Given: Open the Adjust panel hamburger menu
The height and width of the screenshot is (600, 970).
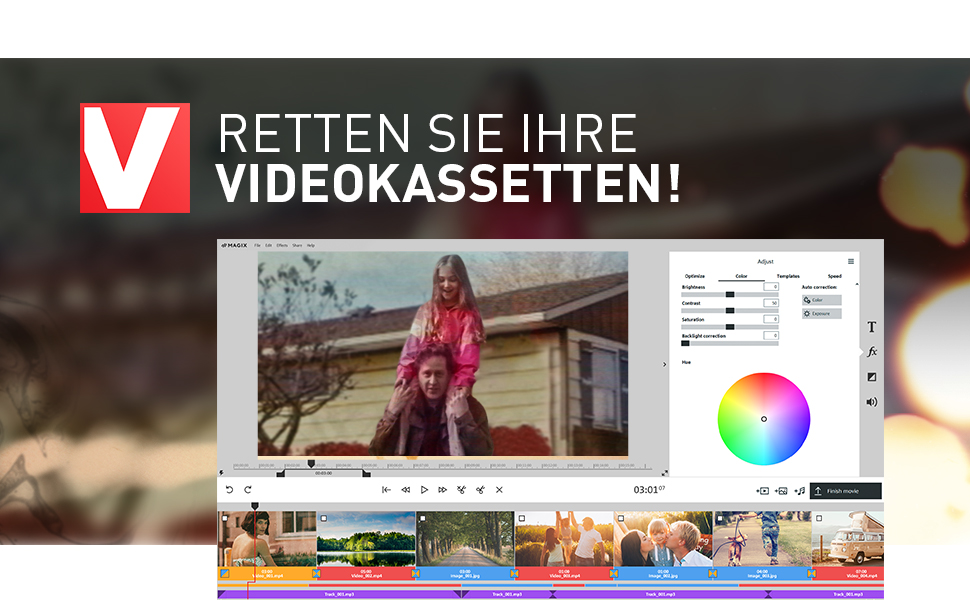Looking at the screenshot, I should coord(851,262).
